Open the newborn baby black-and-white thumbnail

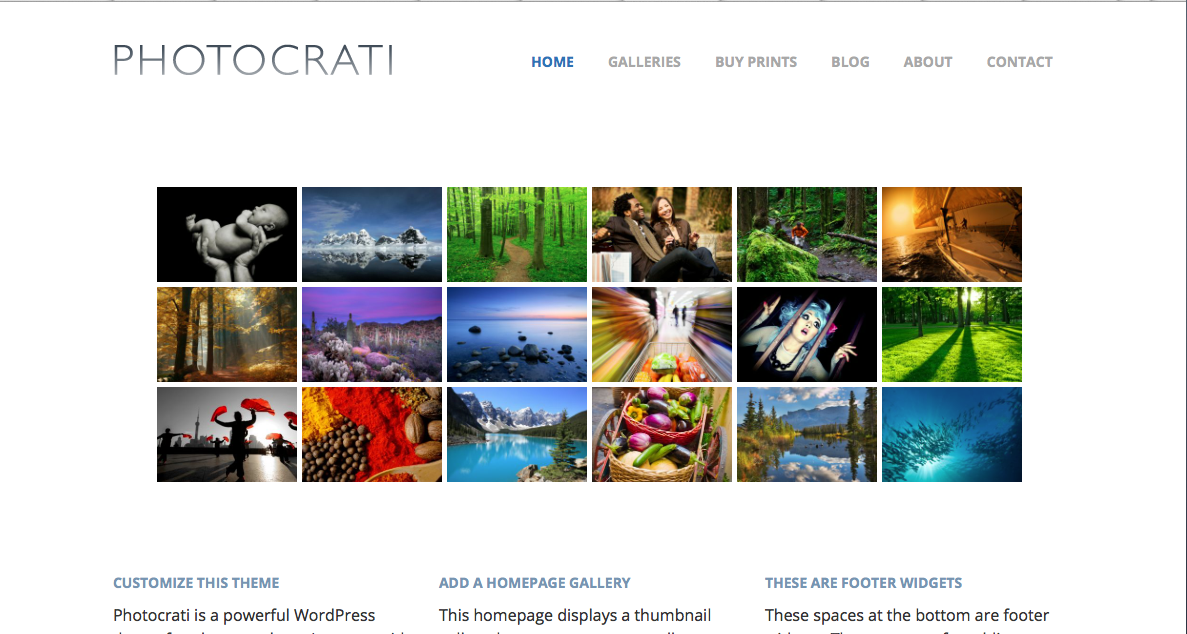227,235
